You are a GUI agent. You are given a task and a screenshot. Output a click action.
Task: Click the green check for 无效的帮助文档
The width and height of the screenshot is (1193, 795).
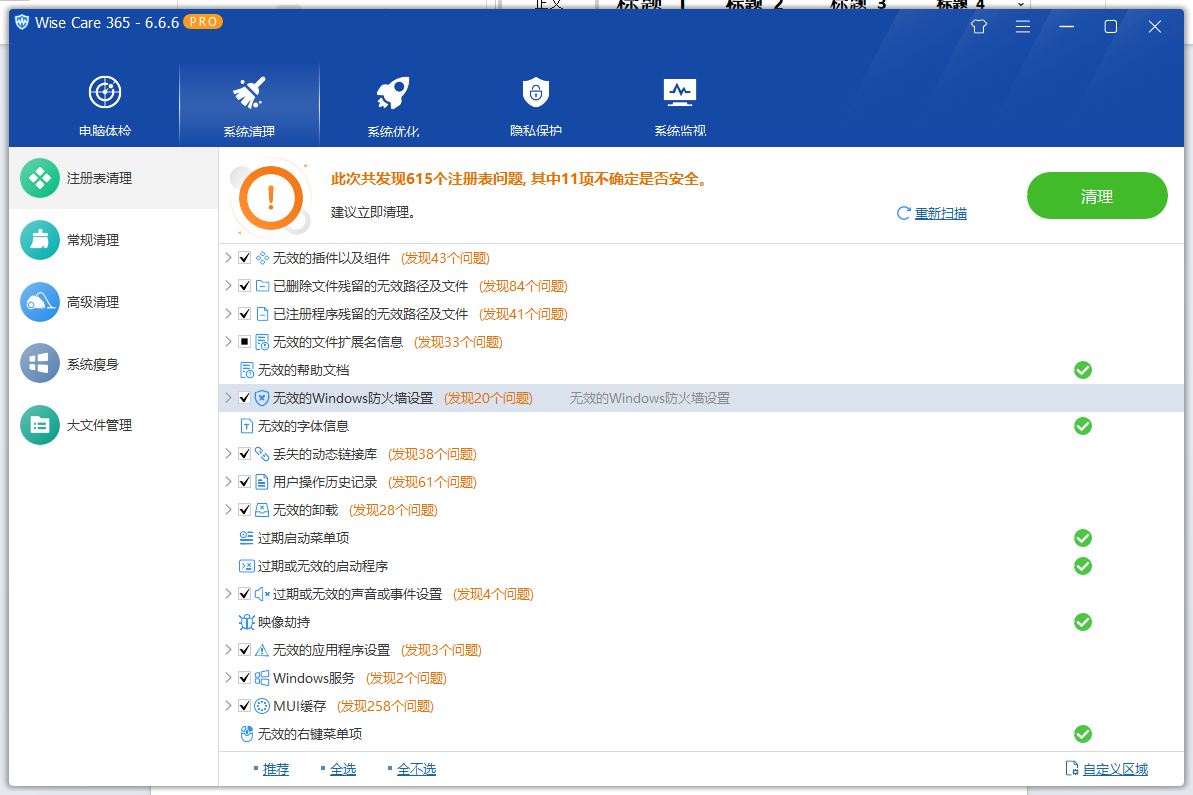pos(1083,370)
